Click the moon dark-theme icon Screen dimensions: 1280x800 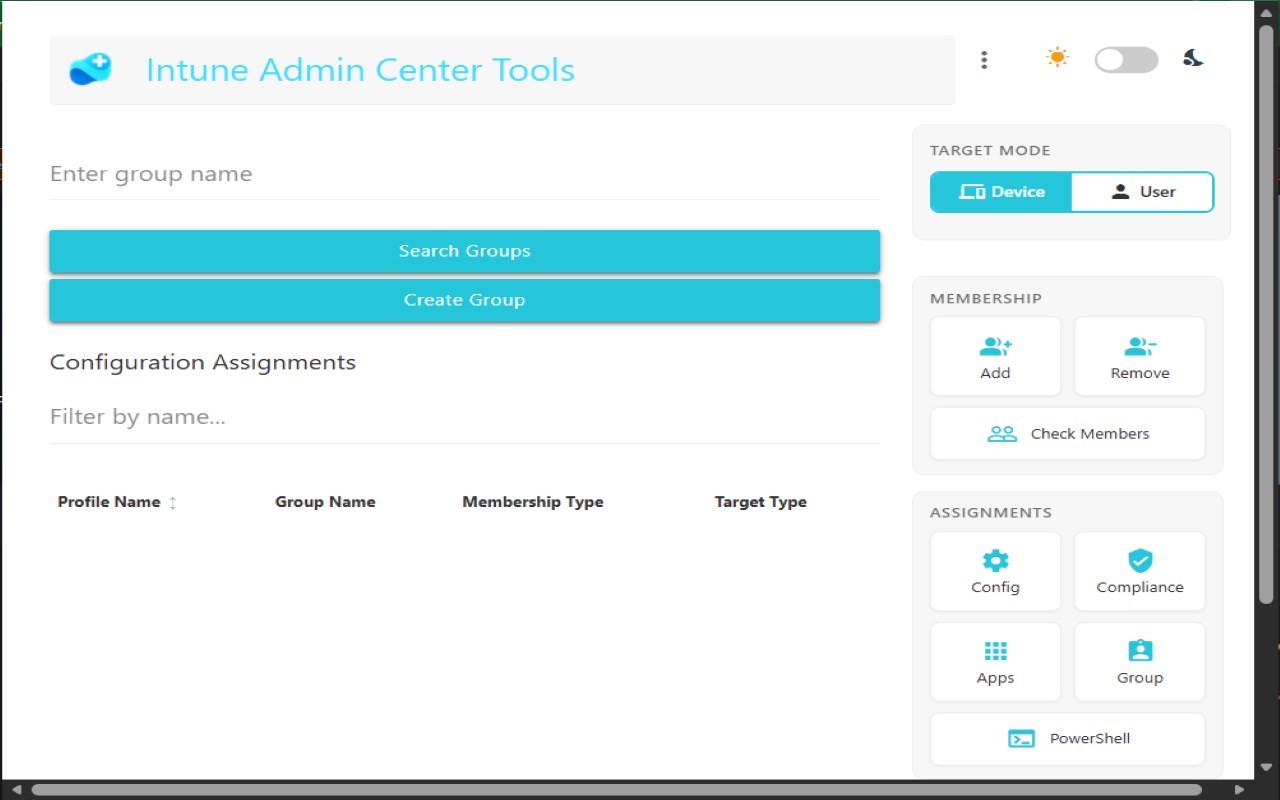(x=1193, y=58)
